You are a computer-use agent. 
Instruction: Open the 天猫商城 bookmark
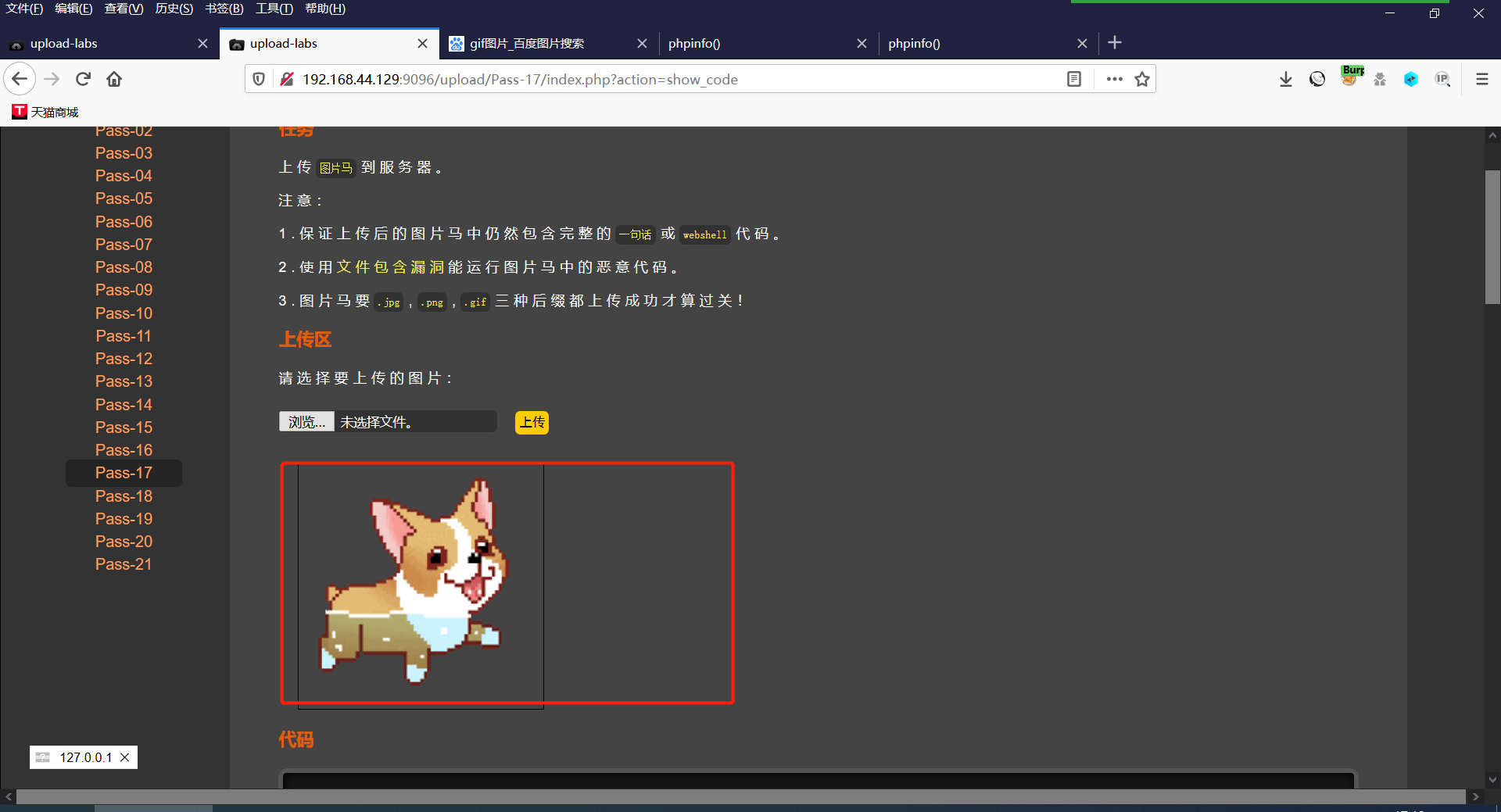(x=45, y=112)
